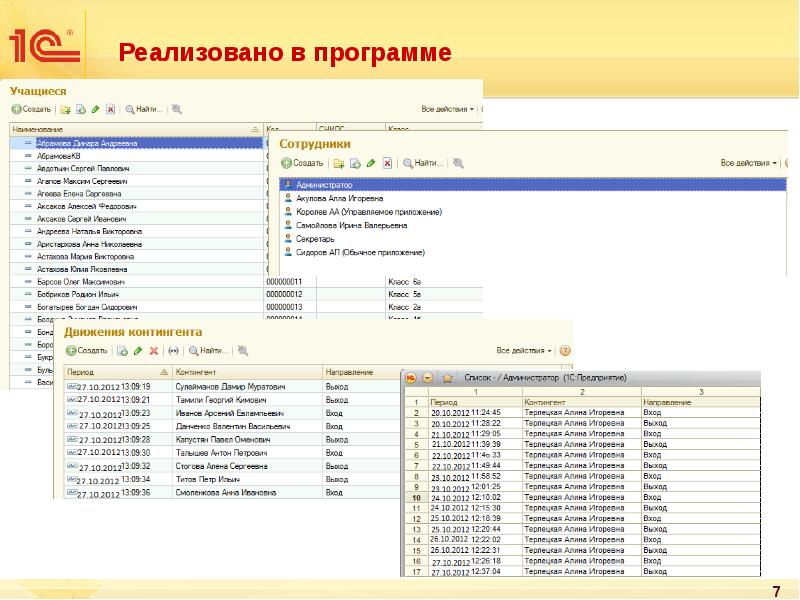
Task: Open Все действия dropdown in Учащиеся window
Action: (x=447, y=109)
